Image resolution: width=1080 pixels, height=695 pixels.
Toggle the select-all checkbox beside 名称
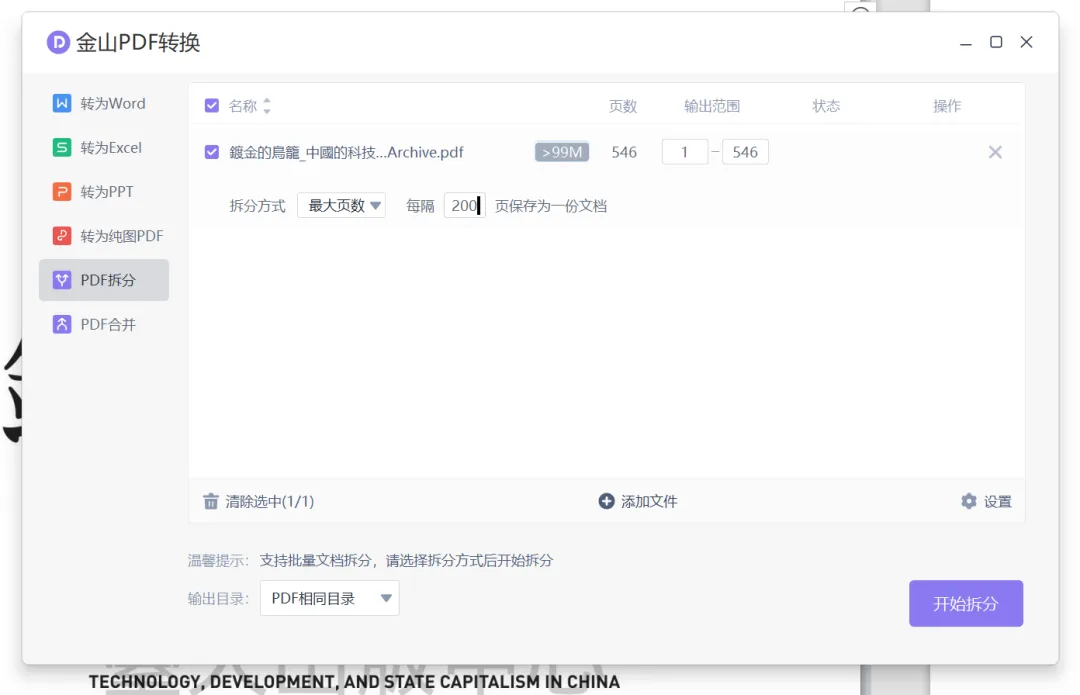212,106
